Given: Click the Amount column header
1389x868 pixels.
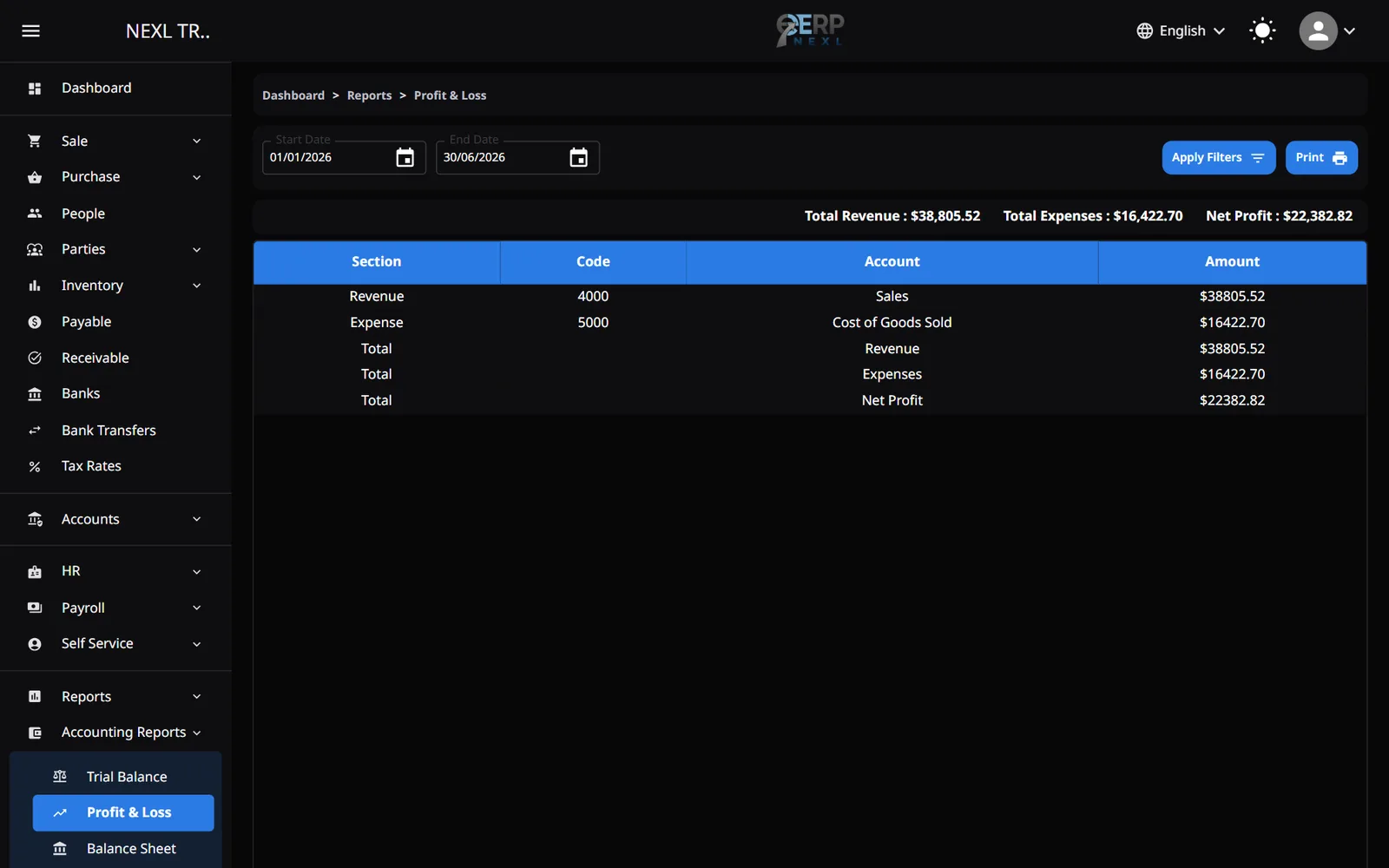Looking at the screenshot, I should [1232, 261].
